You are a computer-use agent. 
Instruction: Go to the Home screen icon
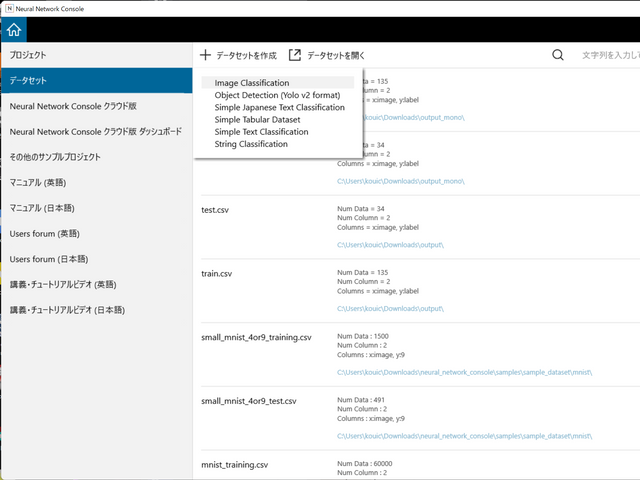tap(14, 30)
